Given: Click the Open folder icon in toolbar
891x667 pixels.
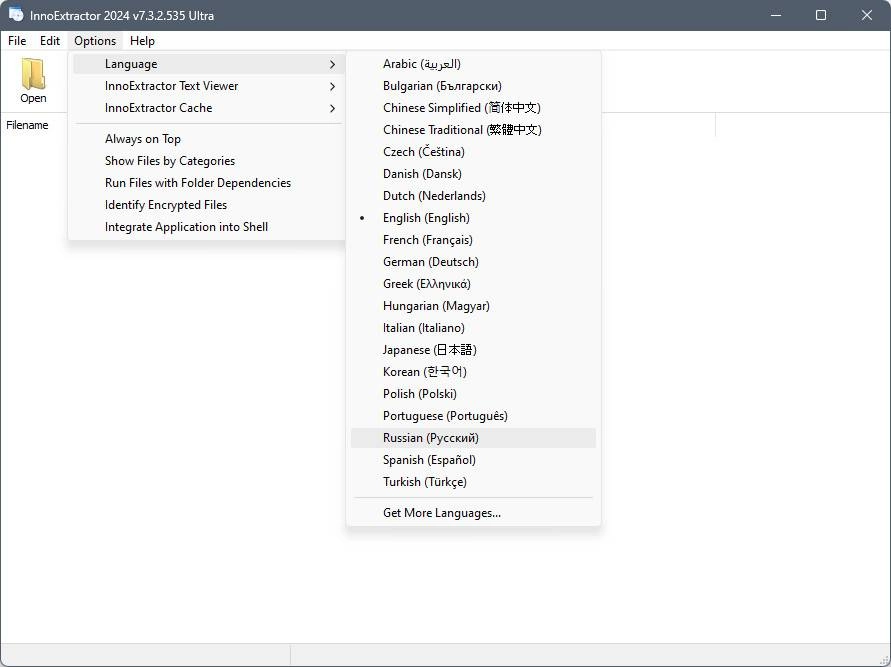Looking at the screenshot, I should tap(33, 81).
